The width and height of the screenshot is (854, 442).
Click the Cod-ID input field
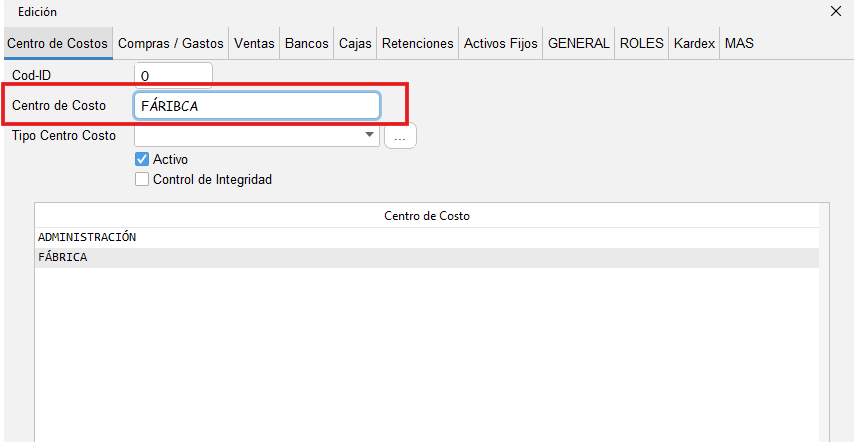[173, 75]
